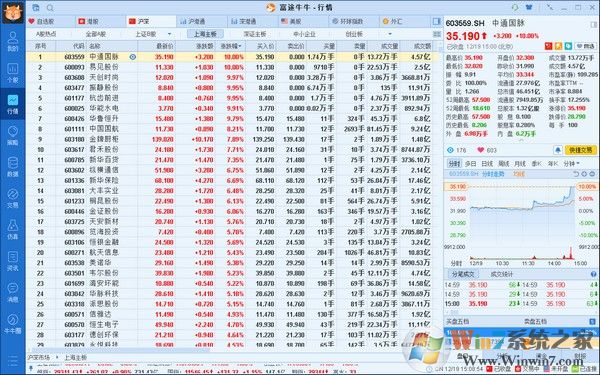Image resolution: width=600 pixels, height=375 pixels.
Task: Click the red icon in stock detail header
Action: 548,46
